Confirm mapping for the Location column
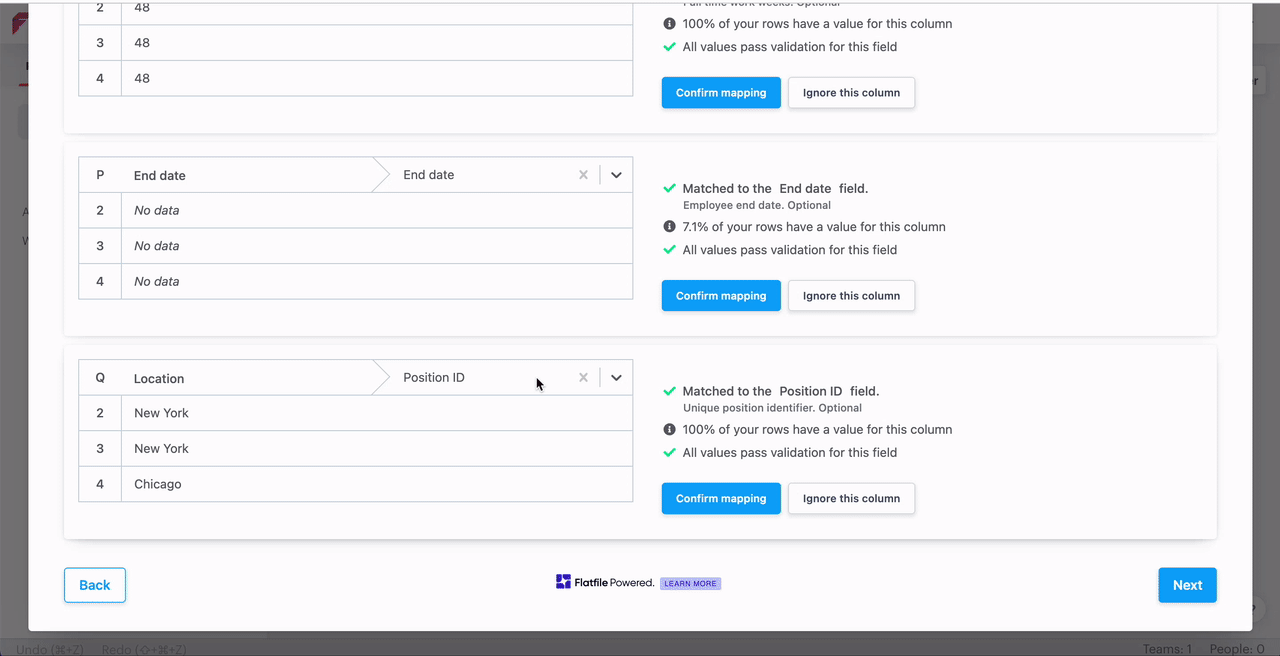The width and height of the screenshot is (1280, 656). click(x=720, y=499)
